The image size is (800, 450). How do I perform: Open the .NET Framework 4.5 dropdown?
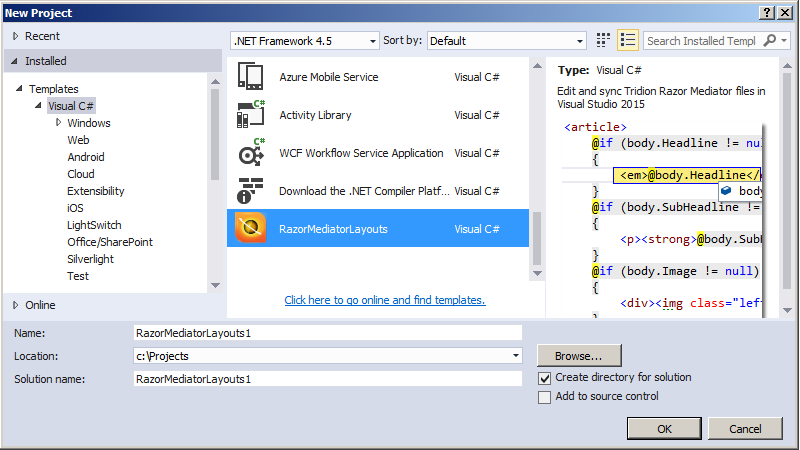tap(305, 41)
